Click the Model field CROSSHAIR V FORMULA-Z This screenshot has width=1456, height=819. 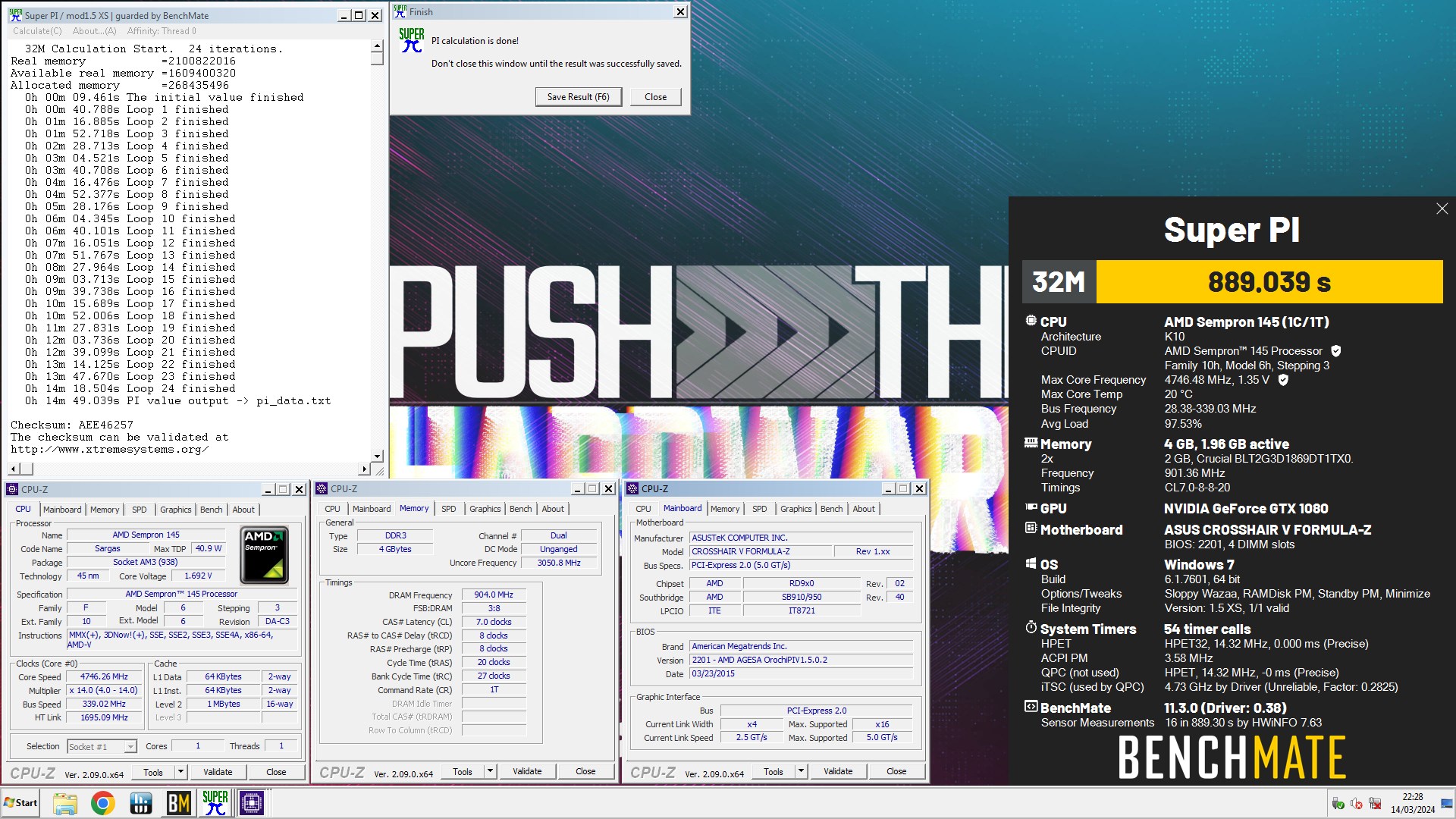click(x=761, y=551)
